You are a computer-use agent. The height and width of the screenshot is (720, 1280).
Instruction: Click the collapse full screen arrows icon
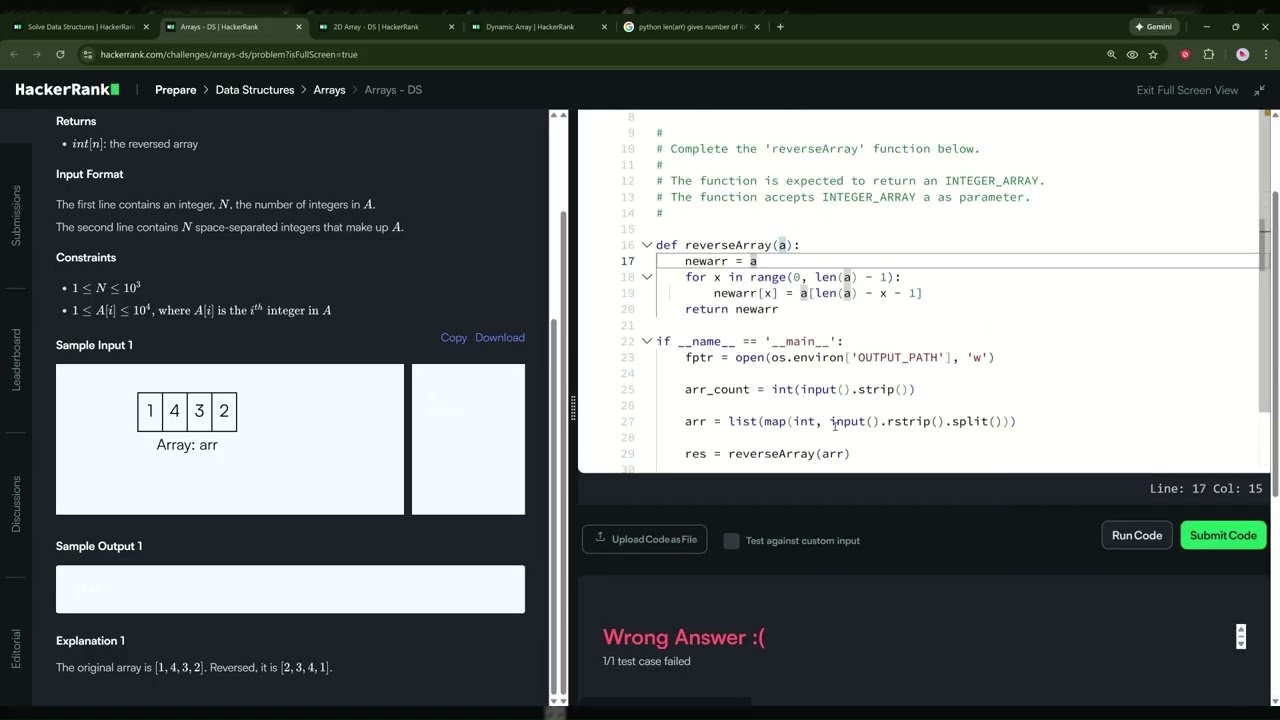click(1259, 90)
